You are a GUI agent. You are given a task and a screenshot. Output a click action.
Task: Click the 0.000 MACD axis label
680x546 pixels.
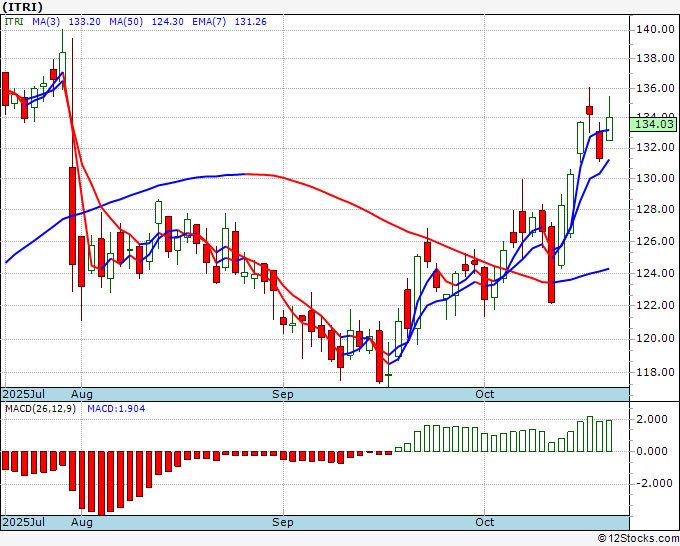[x=652, y=451]
